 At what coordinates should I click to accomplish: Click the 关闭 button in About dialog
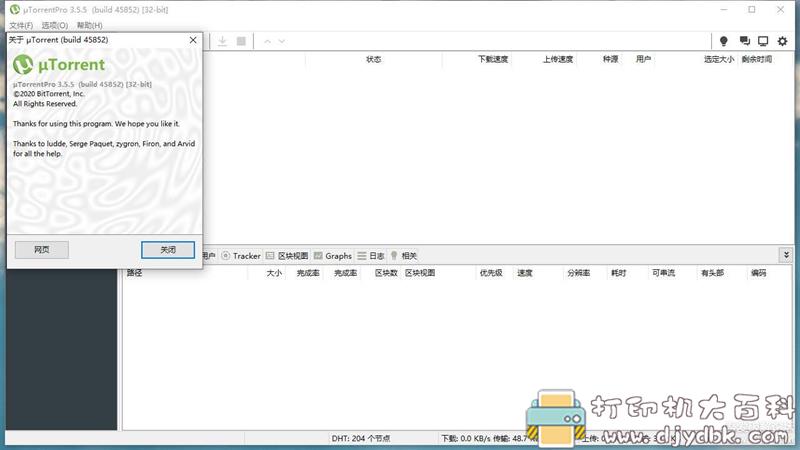click(x=168, y=249)
